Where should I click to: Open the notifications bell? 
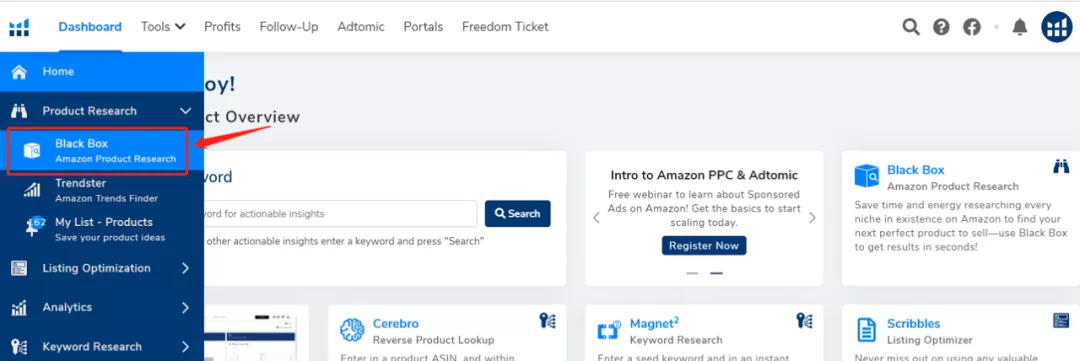[x=1019, y=27]
